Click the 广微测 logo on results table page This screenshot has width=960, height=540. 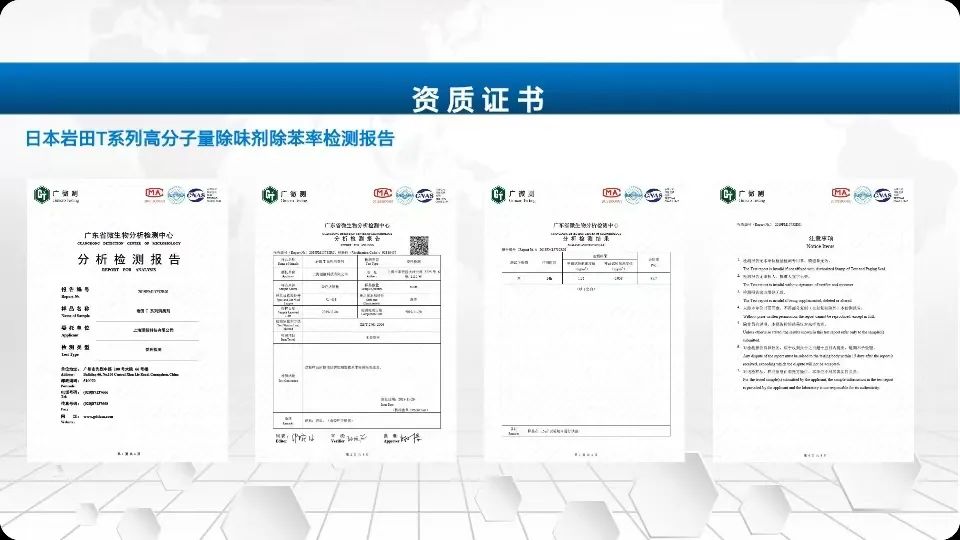513,195
